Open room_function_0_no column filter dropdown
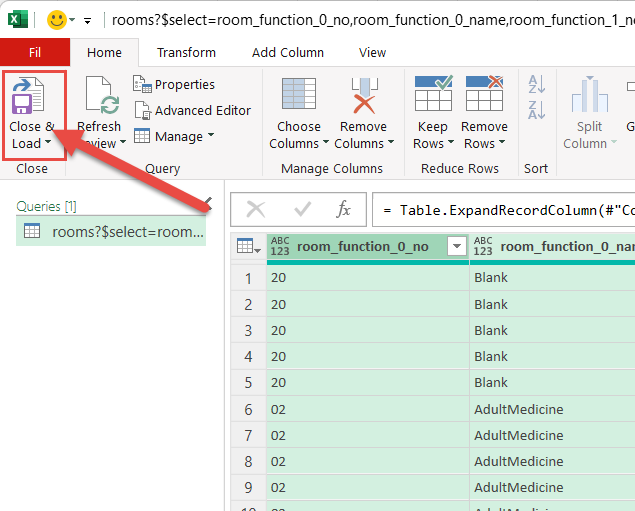 pyautogui.click(x=457, y=246)
